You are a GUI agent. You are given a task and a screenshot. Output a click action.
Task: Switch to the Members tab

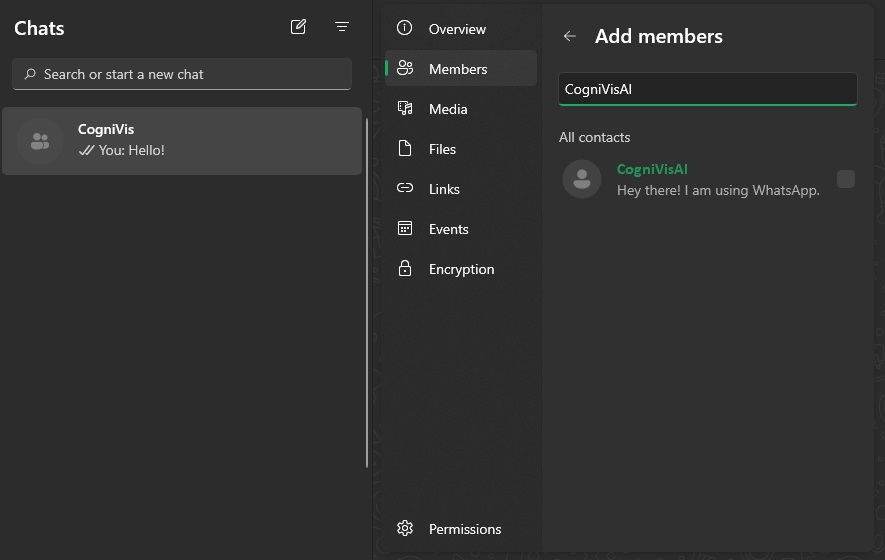458,69
